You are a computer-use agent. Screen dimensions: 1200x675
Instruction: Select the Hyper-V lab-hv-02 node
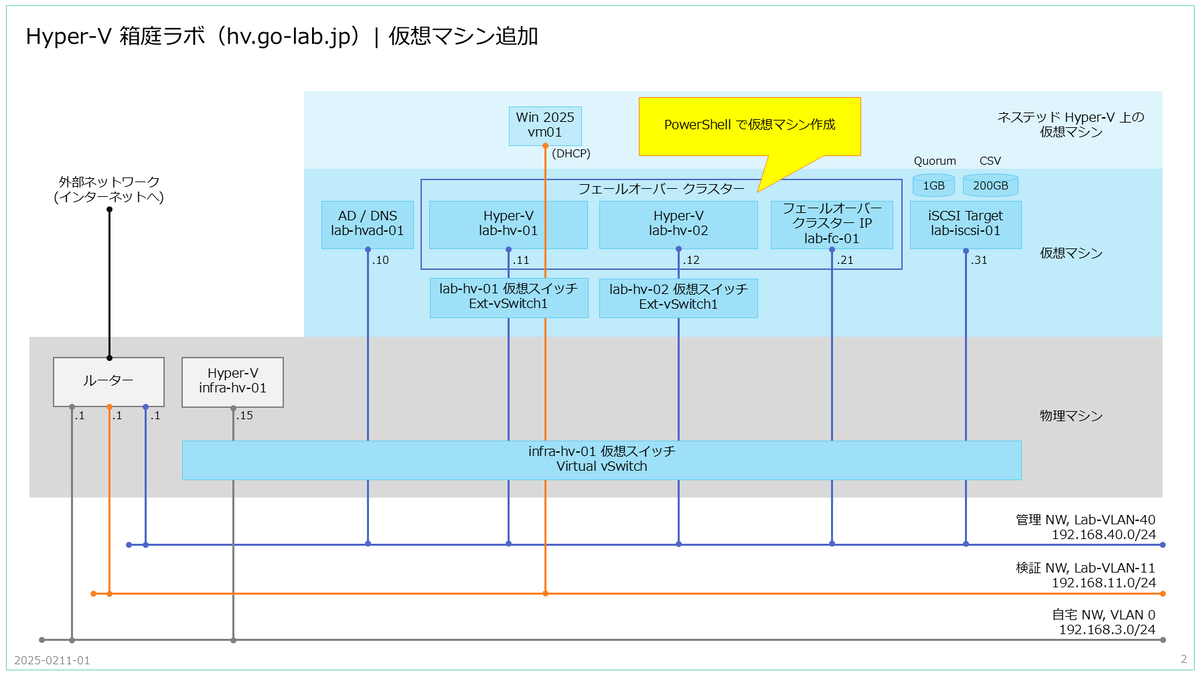[x=678, y=224]
